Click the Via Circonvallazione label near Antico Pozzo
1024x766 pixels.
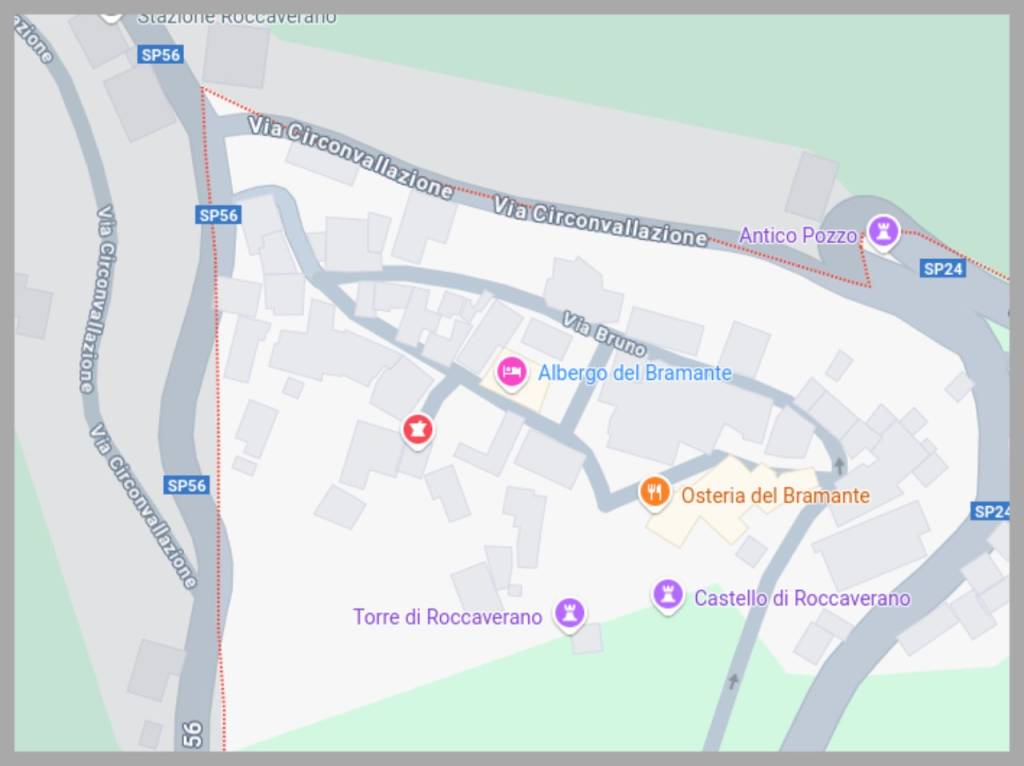600,221
